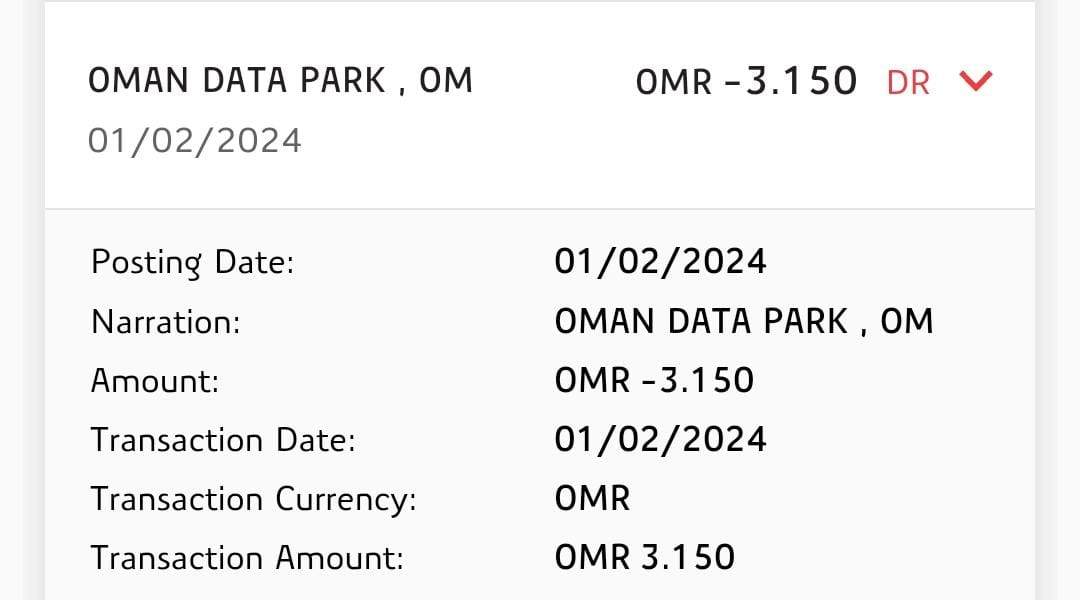Select the Transaction Amount value OMR 3.150
Screen dimensions: 1080x600
644,558
